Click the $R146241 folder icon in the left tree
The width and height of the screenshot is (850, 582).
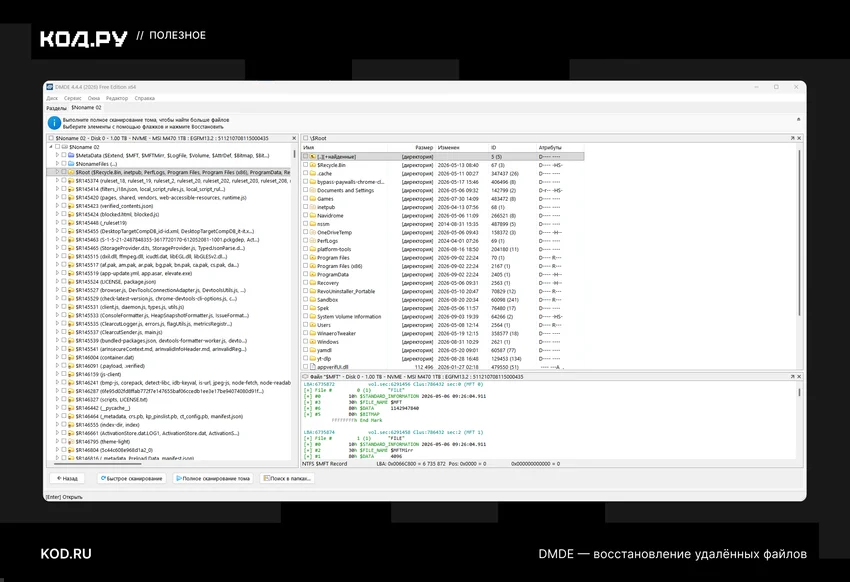pos(71,383)
